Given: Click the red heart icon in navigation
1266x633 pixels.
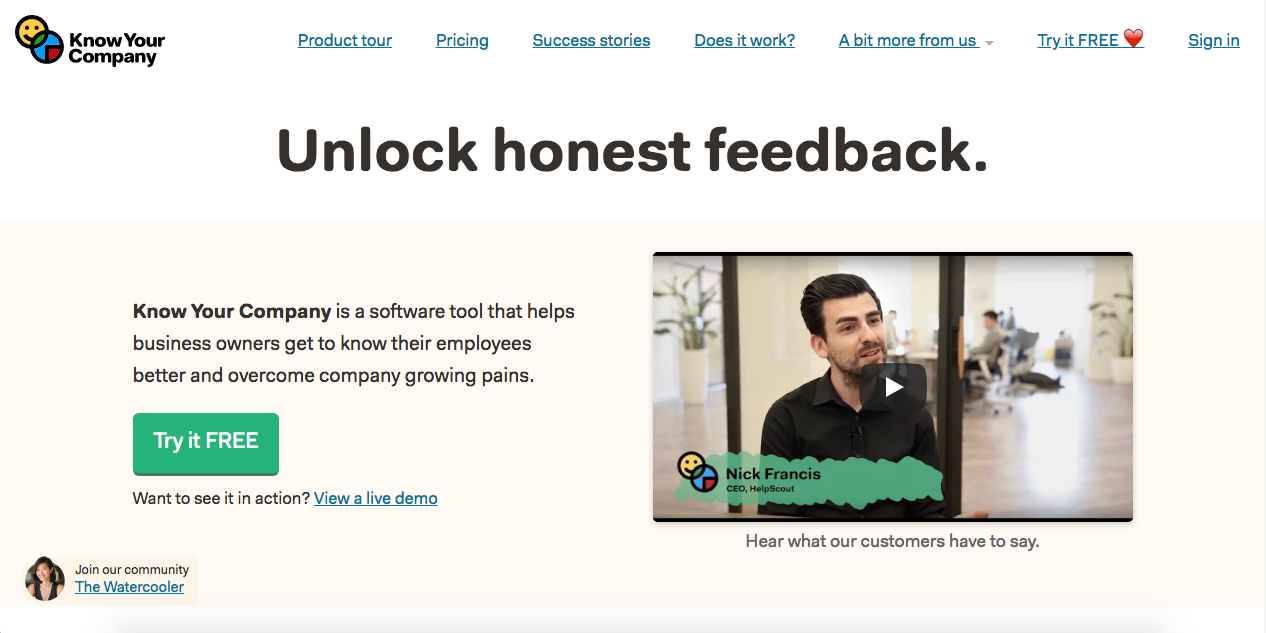Looking at the screenshot, I should [1133, 39].
